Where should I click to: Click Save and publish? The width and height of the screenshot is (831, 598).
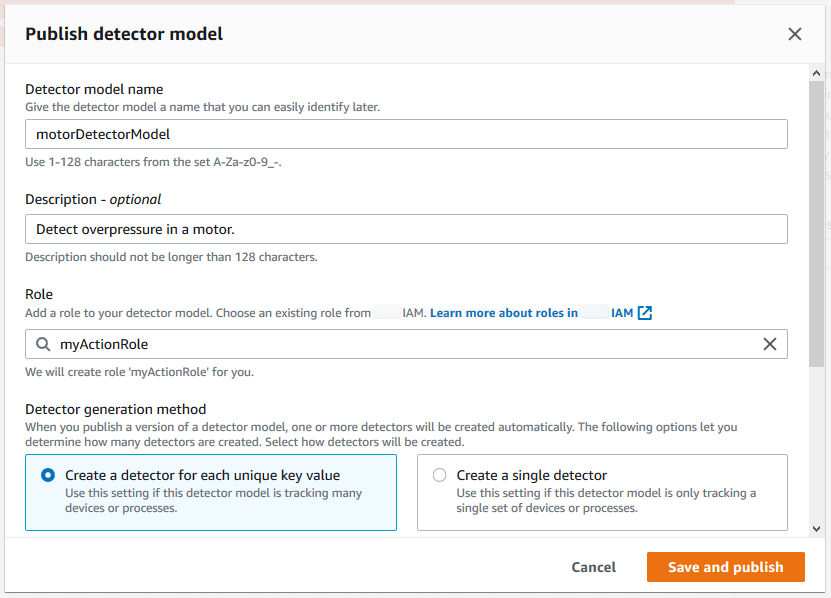click(725, 567)
